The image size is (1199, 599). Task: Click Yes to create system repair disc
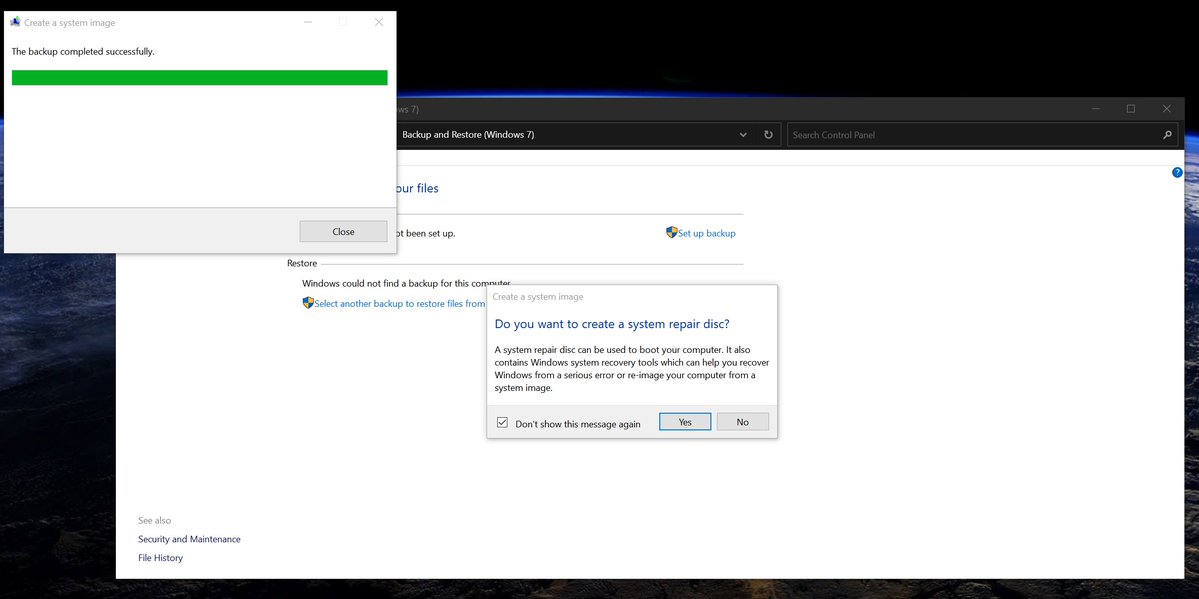tap(685, 422)
